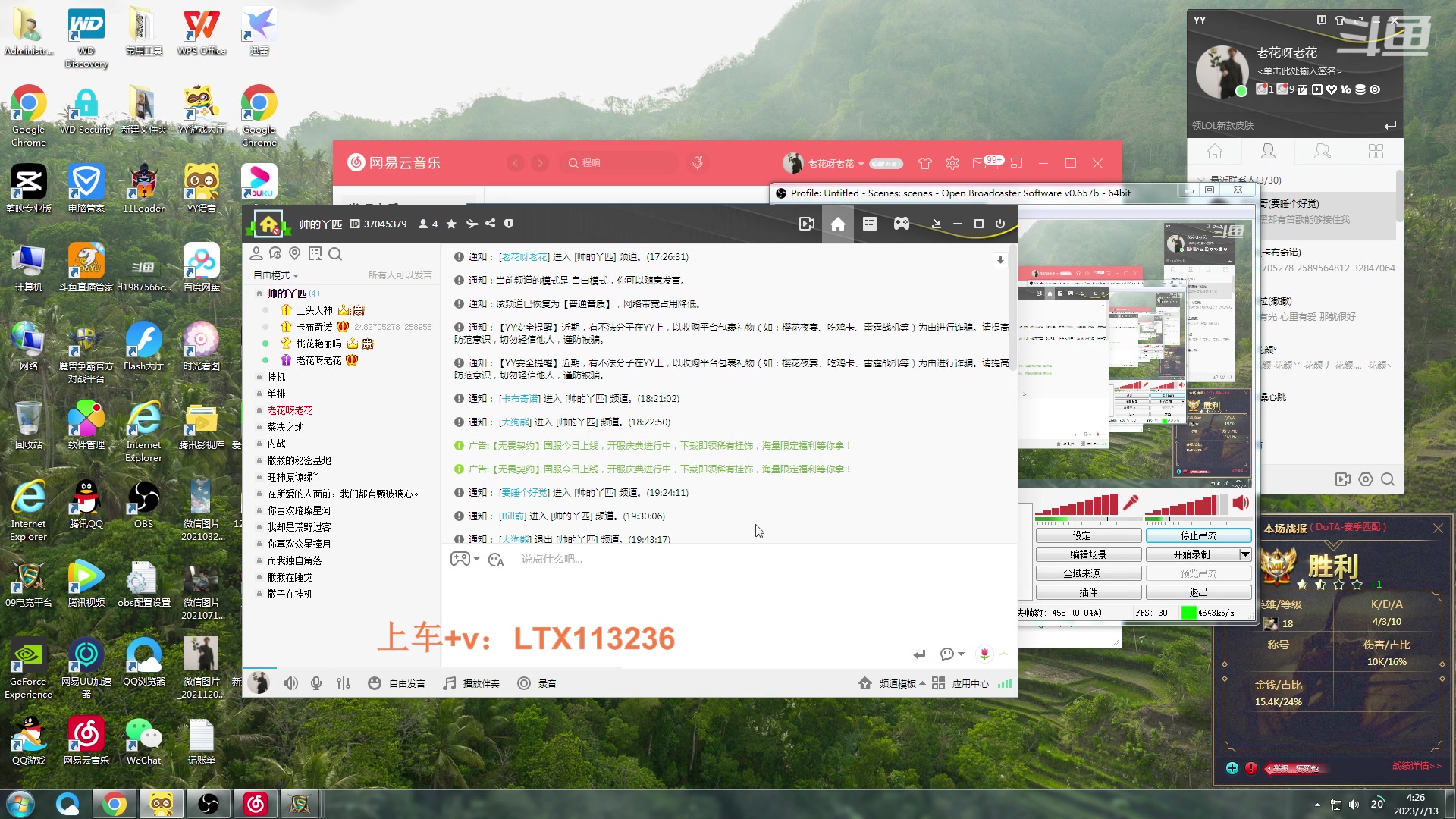Open 战绩详情 link in battle report
1456x819 pixels.
point(1417,766)
